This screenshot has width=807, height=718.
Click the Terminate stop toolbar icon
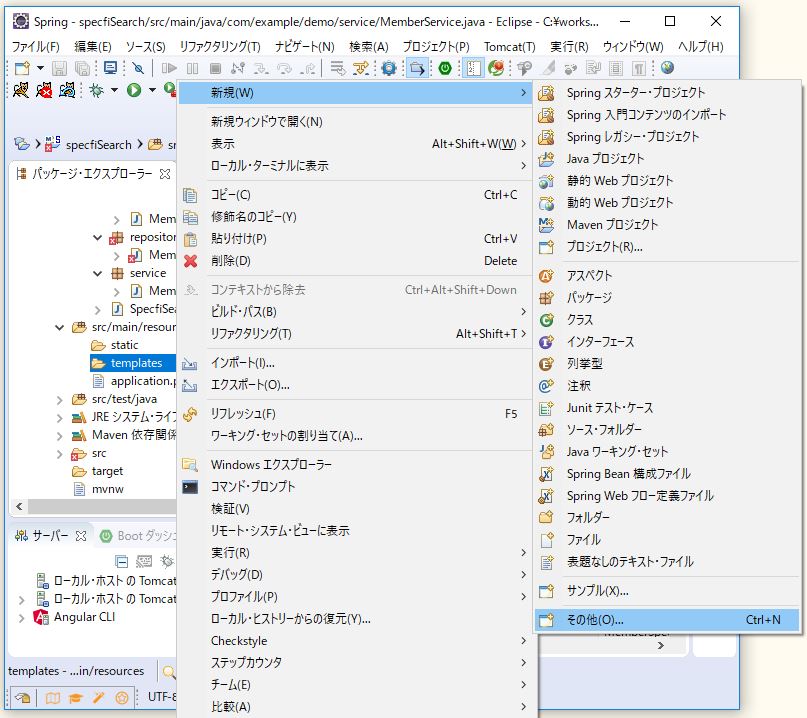(x=216, y=68)
